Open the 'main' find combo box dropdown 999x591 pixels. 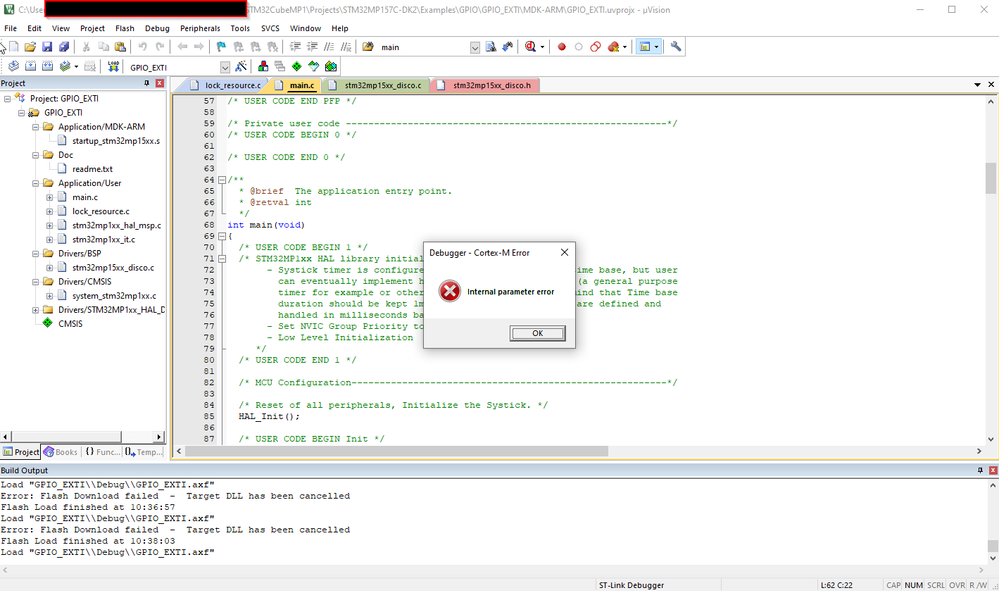[x=475, y=48]
